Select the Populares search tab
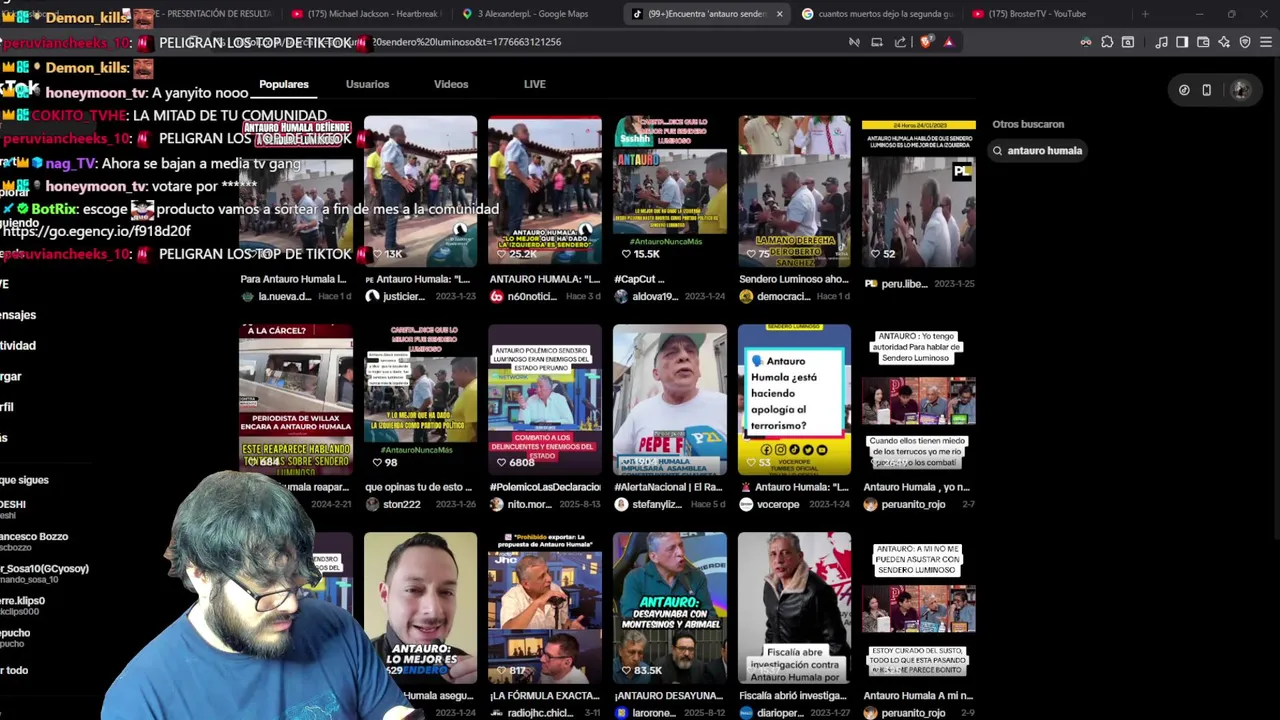 pyautogui.click(x=284, y=85)
